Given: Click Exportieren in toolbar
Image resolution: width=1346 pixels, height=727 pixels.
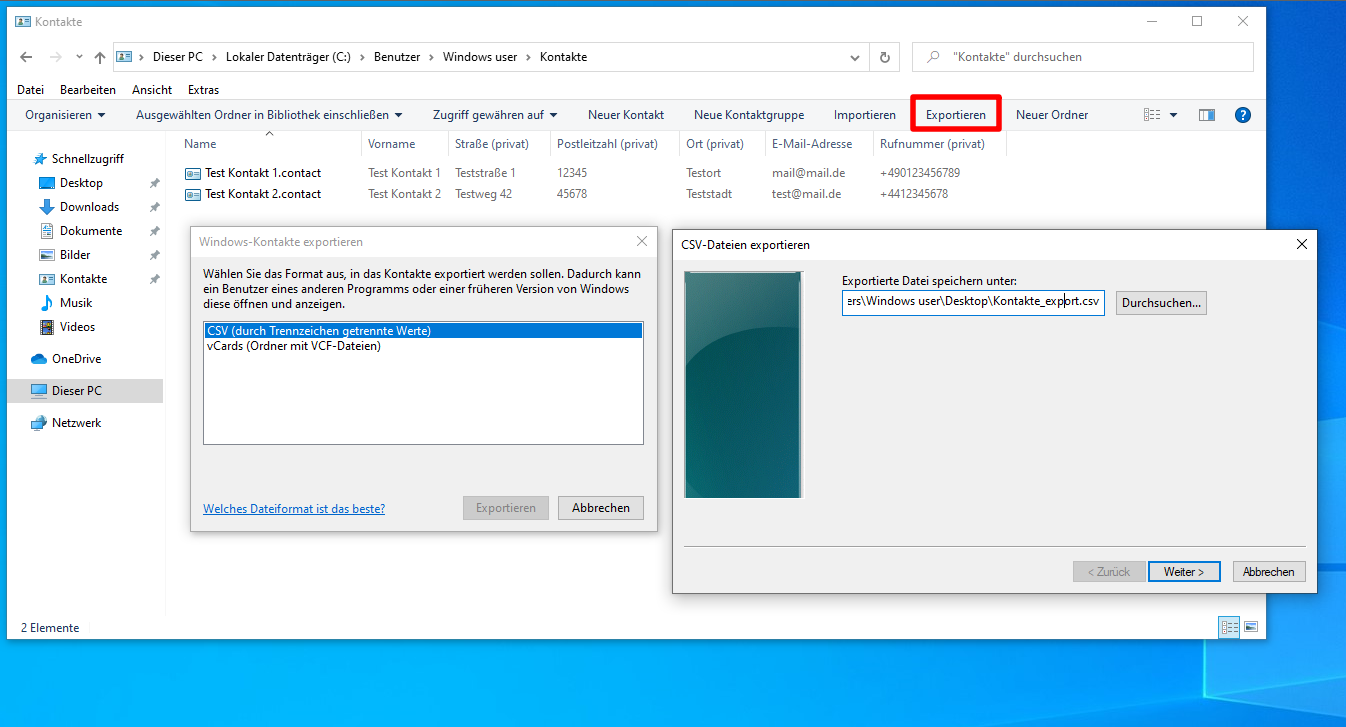Looking at the screenshot, I should pos(956,115).
